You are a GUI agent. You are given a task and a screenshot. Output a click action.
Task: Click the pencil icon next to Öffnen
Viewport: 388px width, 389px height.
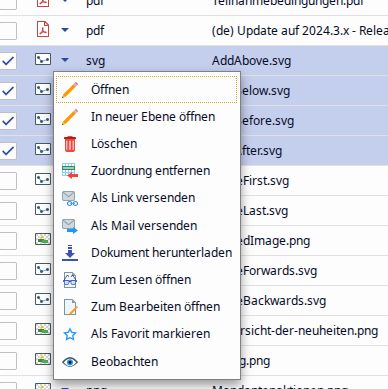click(x=70, y=90)
